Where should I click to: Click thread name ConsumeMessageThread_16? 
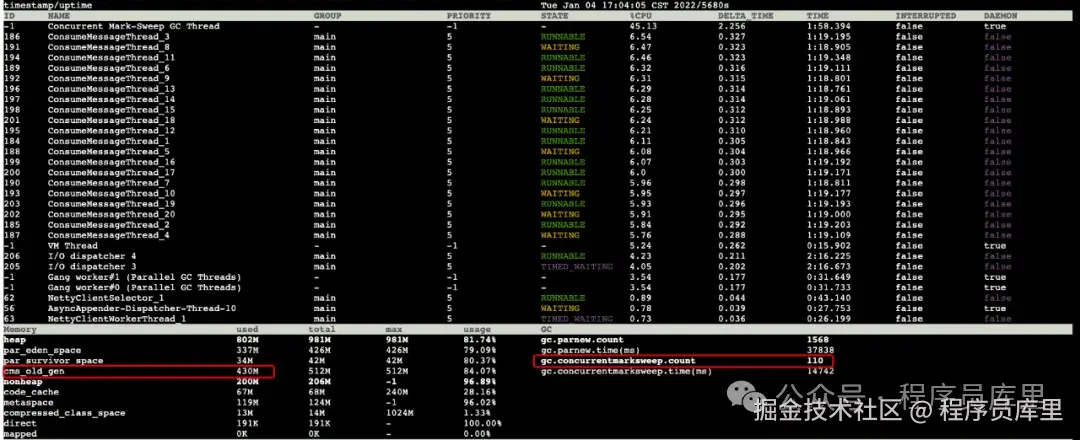point(111,162)
